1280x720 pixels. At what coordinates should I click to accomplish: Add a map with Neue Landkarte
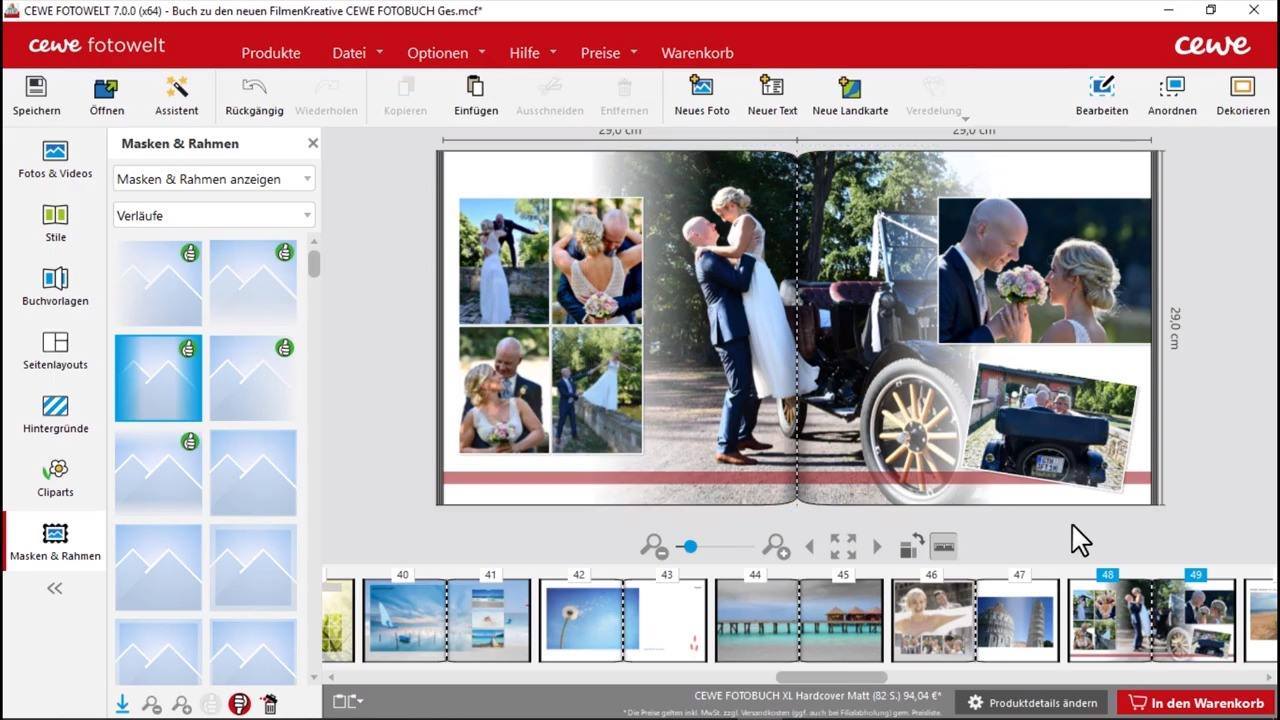850,96
